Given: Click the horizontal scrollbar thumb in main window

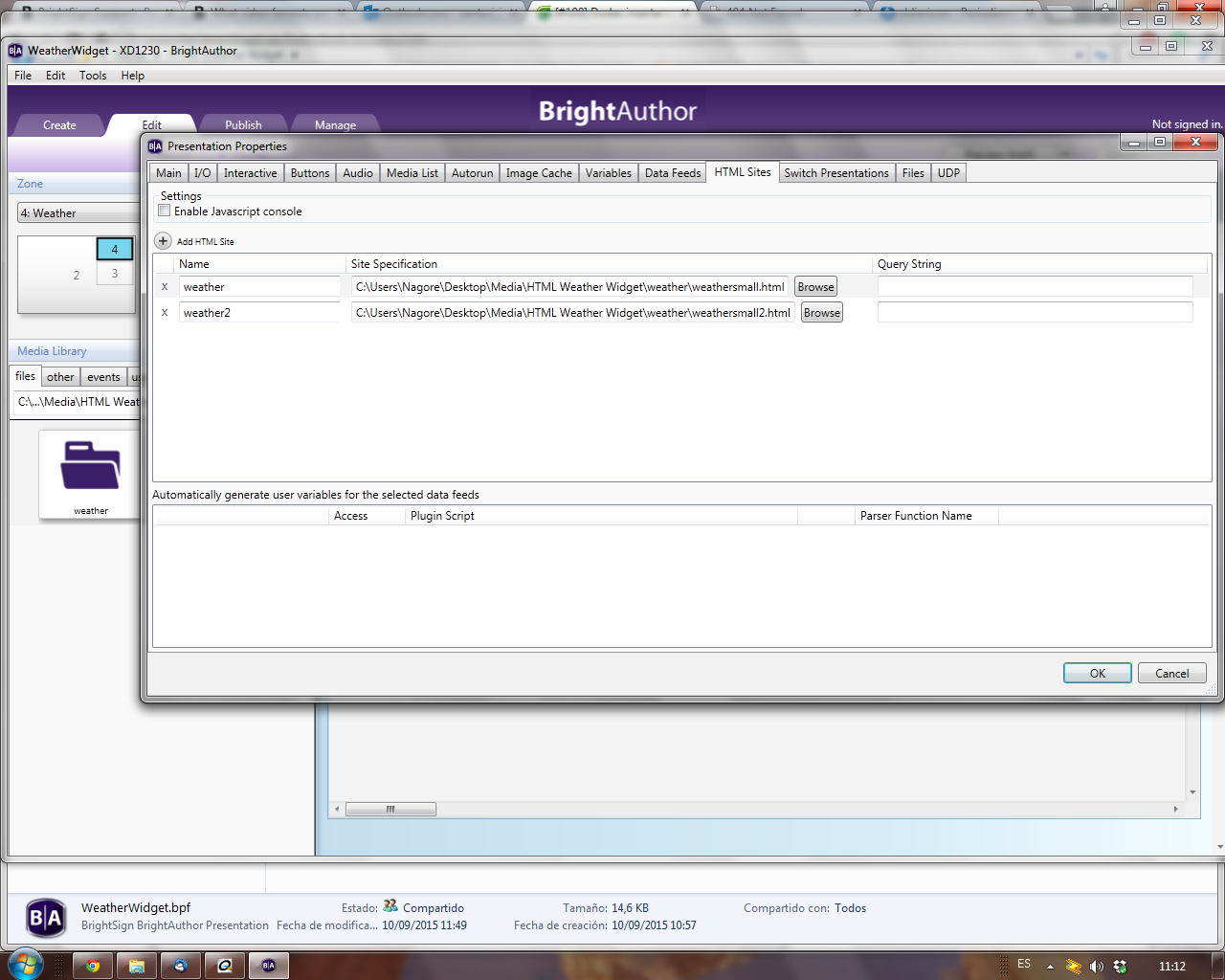Looking at the screenshot, I should 390,810.
